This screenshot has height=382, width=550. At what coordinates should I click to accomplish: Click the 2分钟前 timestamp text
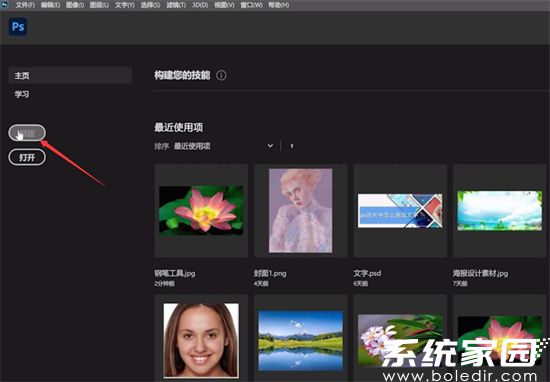coord(164,283)
